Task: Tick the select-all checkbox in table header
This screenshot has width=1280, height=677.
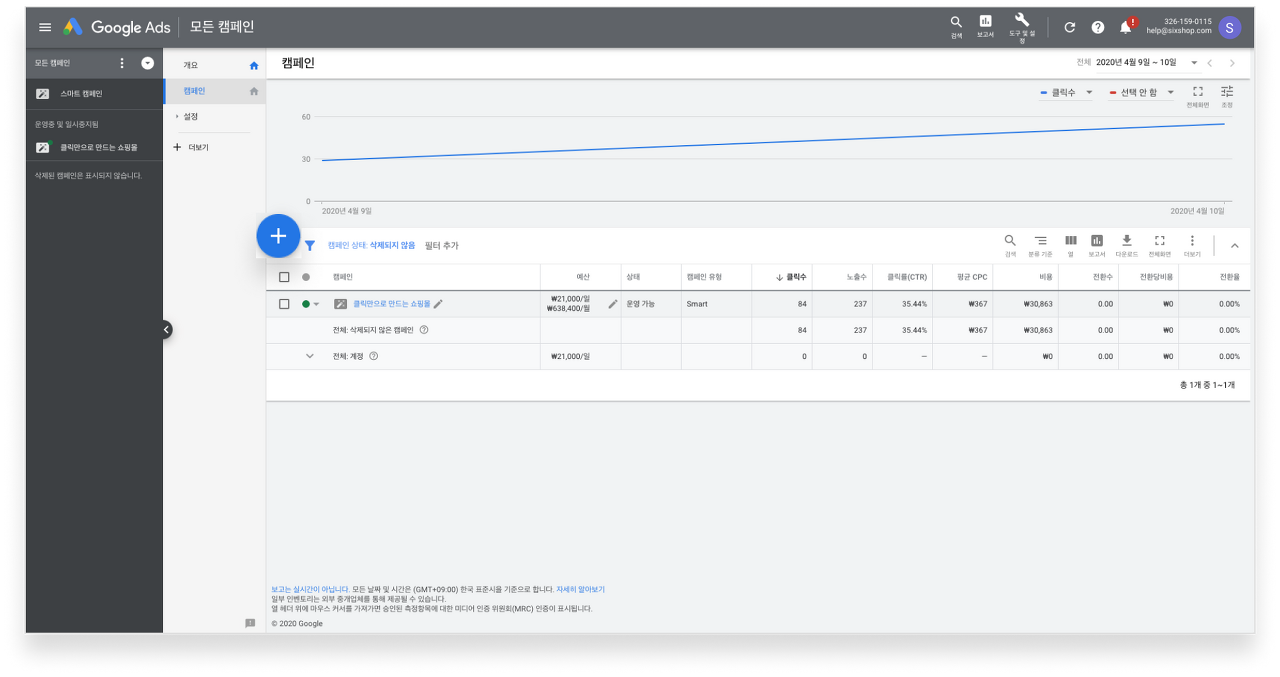Action: [284, 277]
